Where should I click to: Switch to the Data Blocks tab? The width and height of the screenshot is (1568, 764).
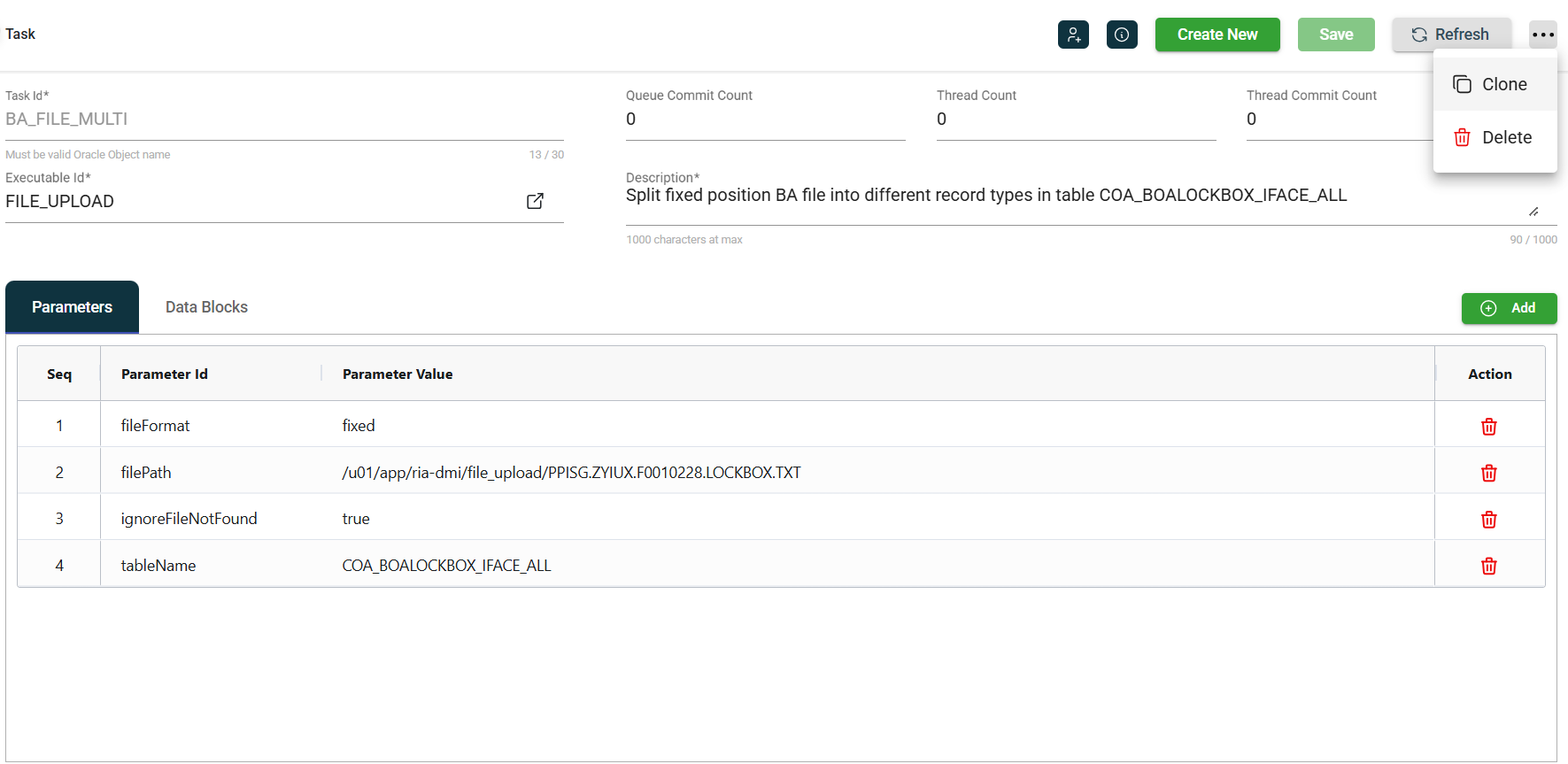206,307
